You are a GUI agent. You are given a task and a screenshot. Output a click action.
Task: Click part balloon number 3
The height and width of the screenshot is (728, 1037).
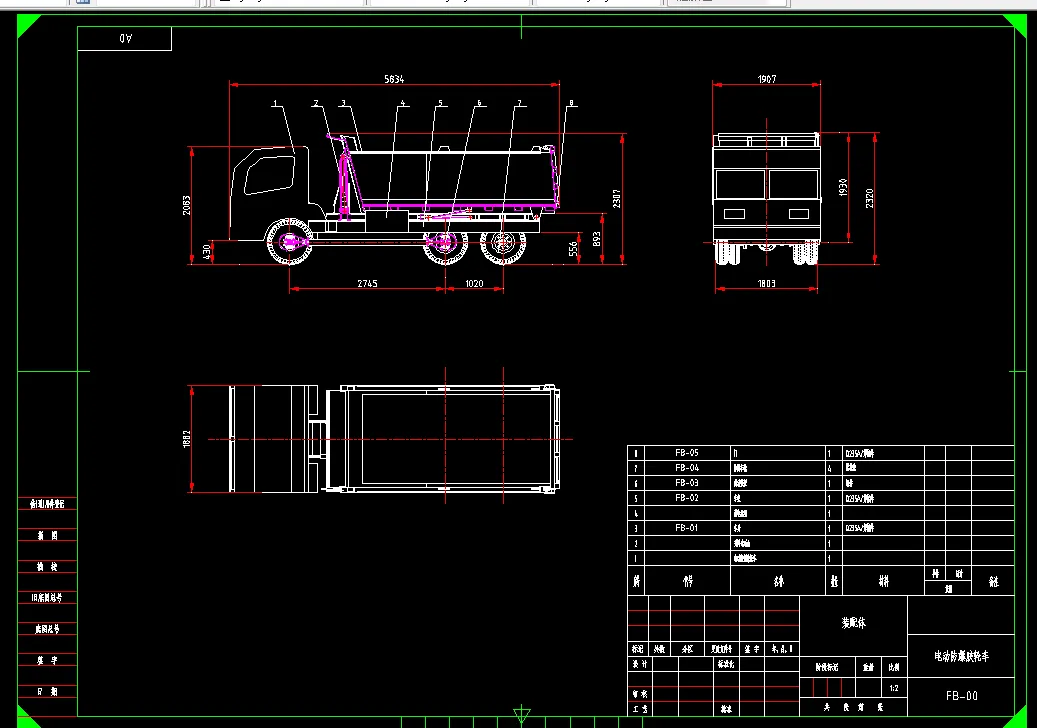pos(343,103)
